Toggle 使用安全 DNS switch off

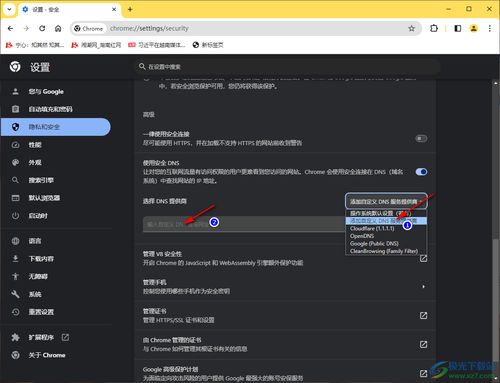coord(421,172)
